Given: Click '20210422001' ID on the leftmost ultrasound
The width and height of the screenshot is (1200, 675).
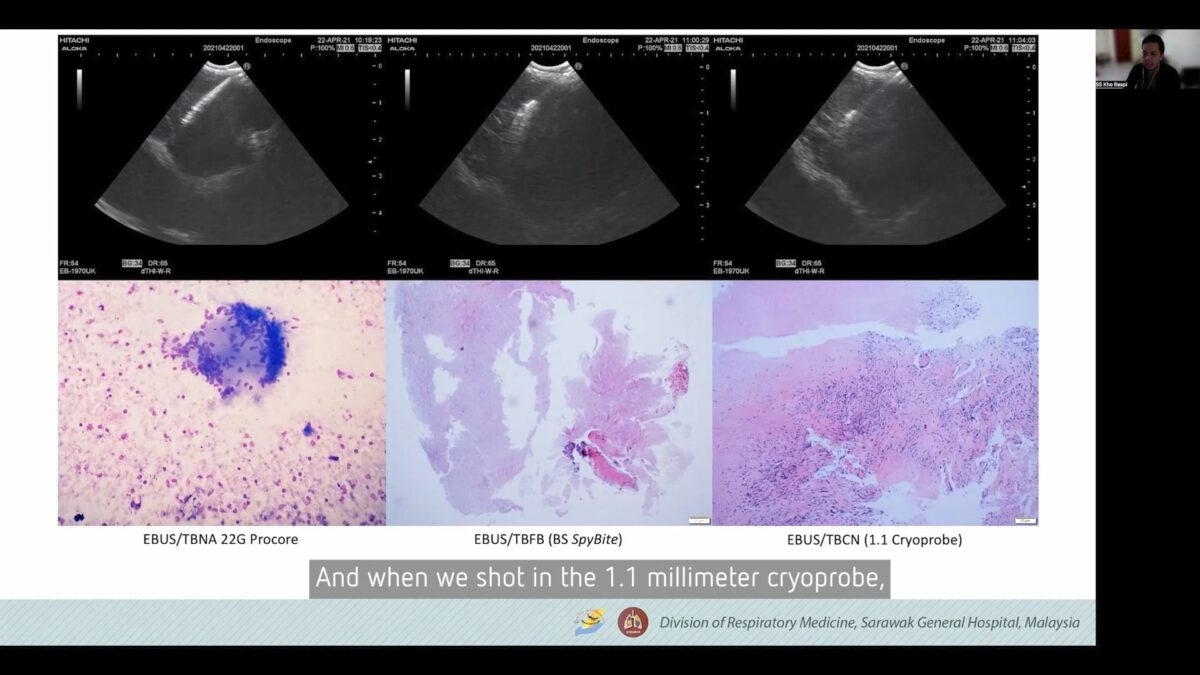Looking at the screenshot, I should tap(222, 48).
